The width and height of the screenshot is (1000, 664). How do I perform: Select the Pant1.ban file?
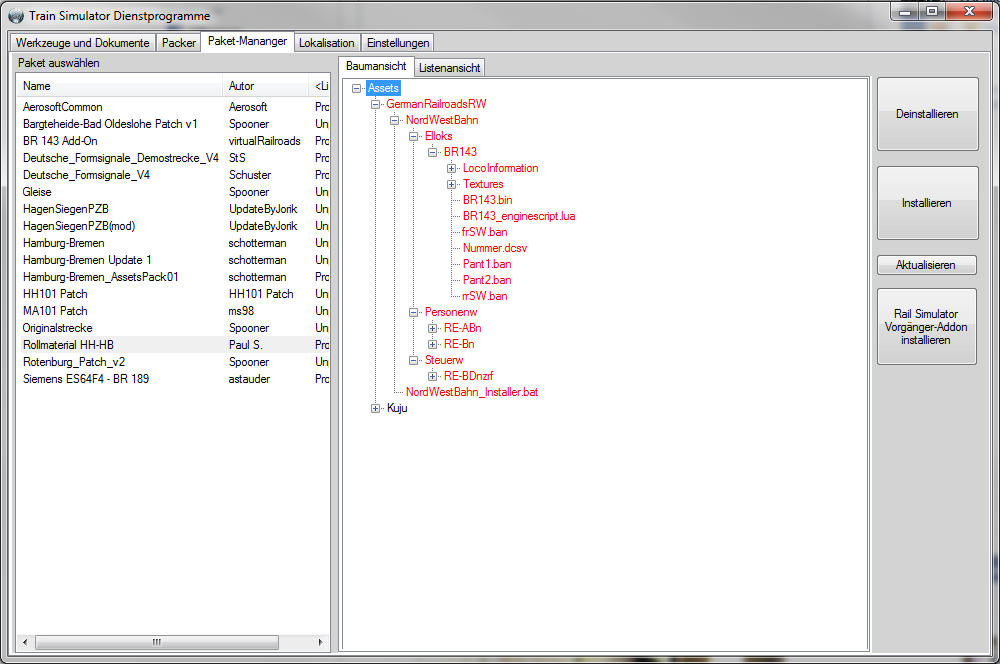[x=487, y=264]
